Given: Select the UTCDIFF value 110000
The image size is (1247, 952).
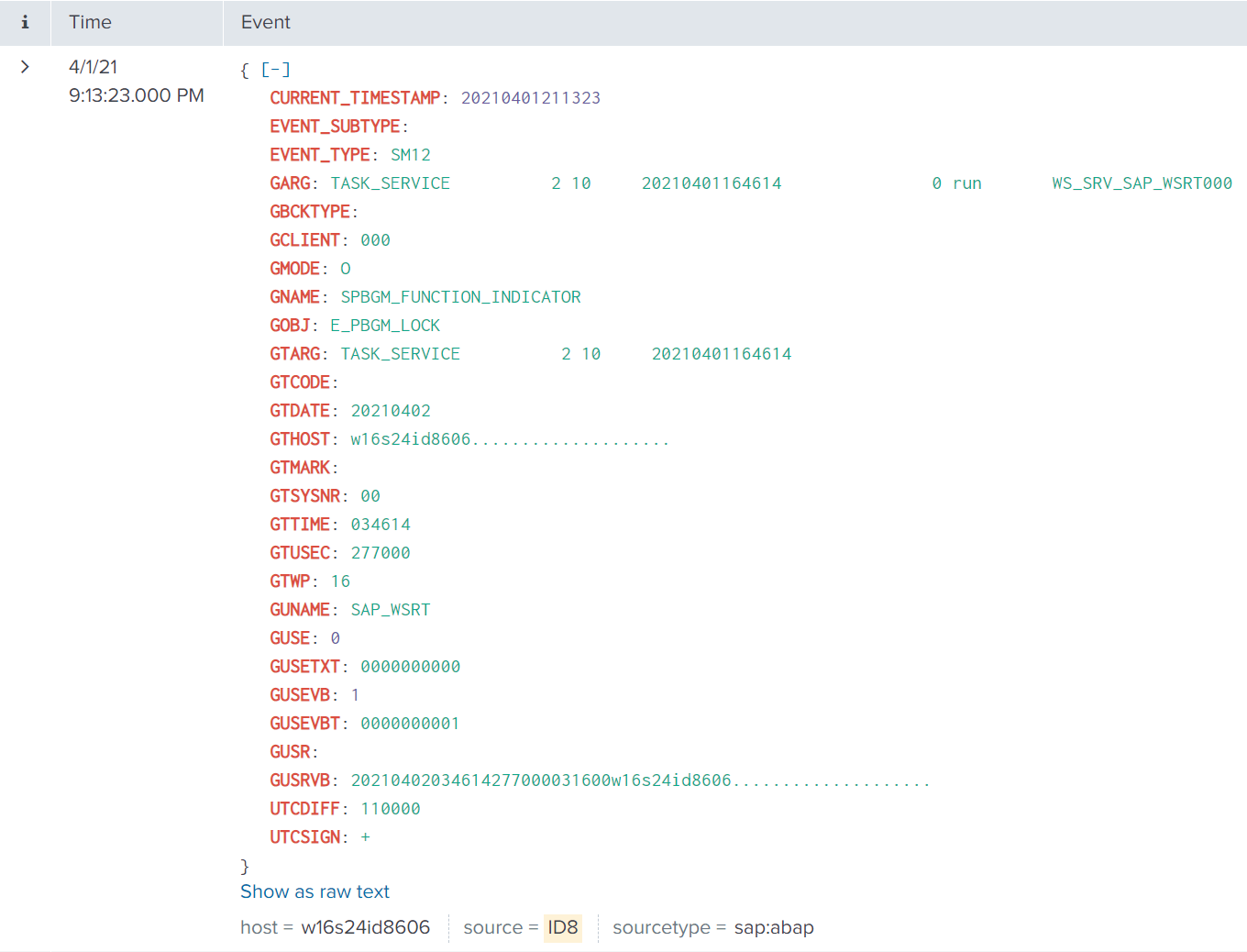Looking at the screenshot, I should 390,809.
